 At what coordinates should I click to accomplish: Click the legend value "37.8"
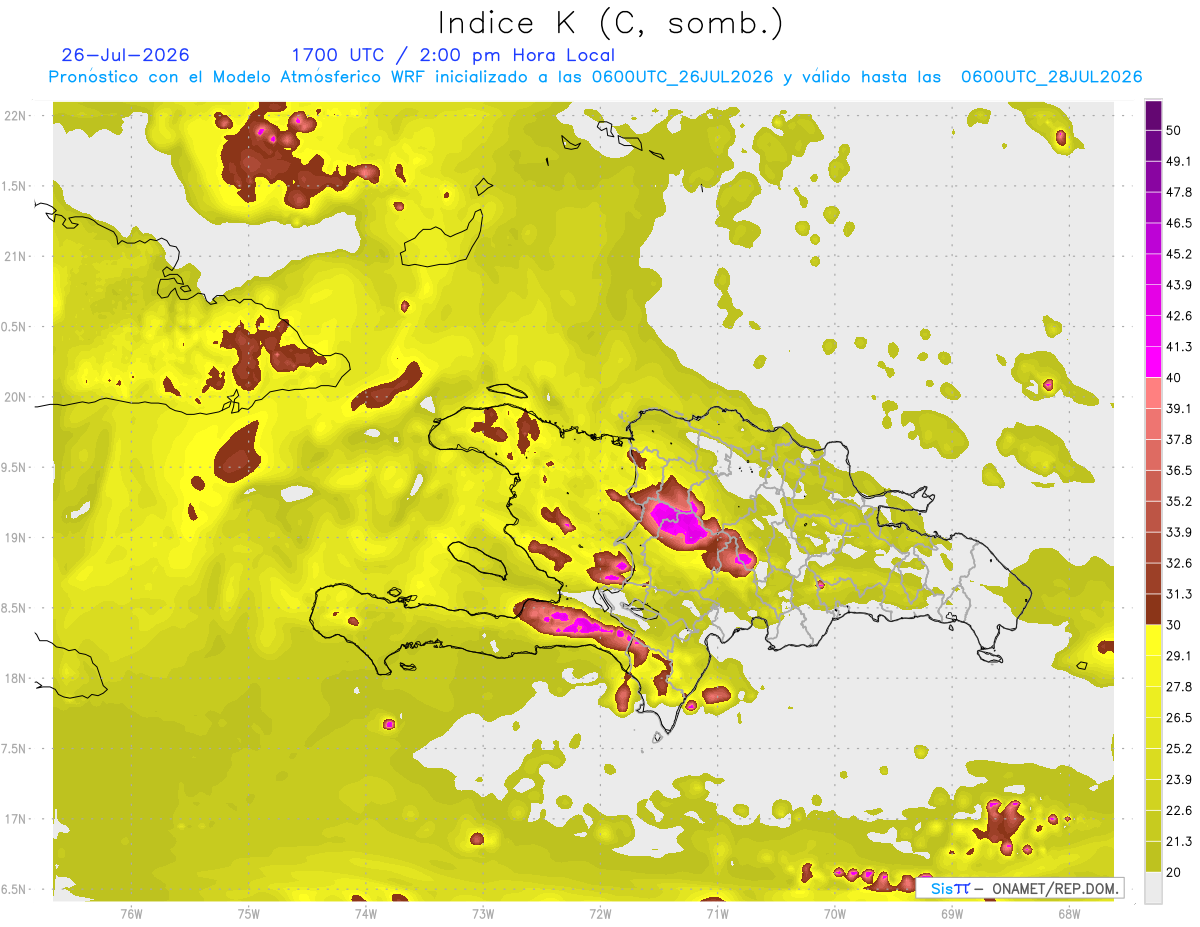[x=1179, y=439]
